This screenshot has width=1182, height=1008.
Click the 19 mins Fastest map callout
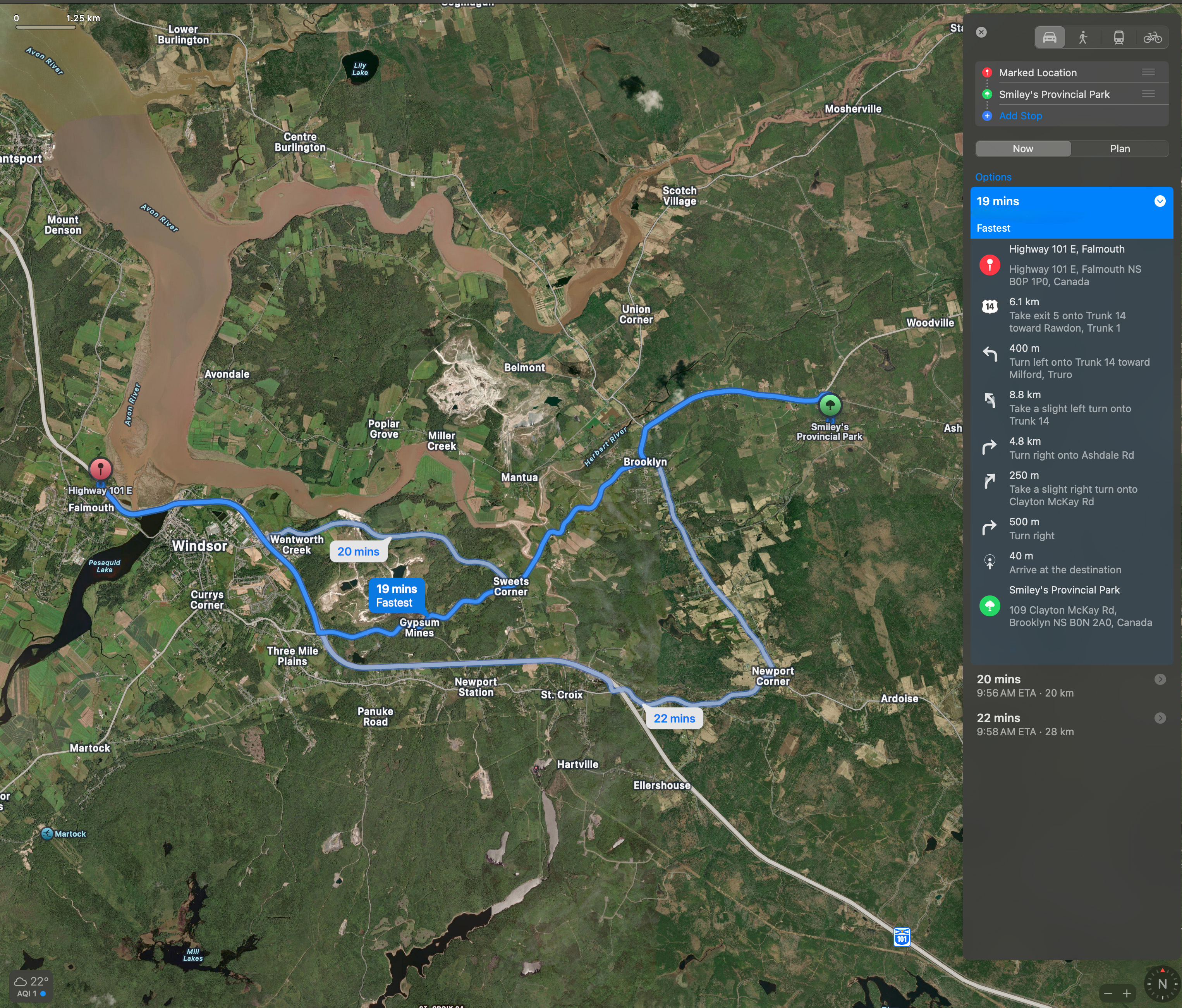tap(396, 595)
